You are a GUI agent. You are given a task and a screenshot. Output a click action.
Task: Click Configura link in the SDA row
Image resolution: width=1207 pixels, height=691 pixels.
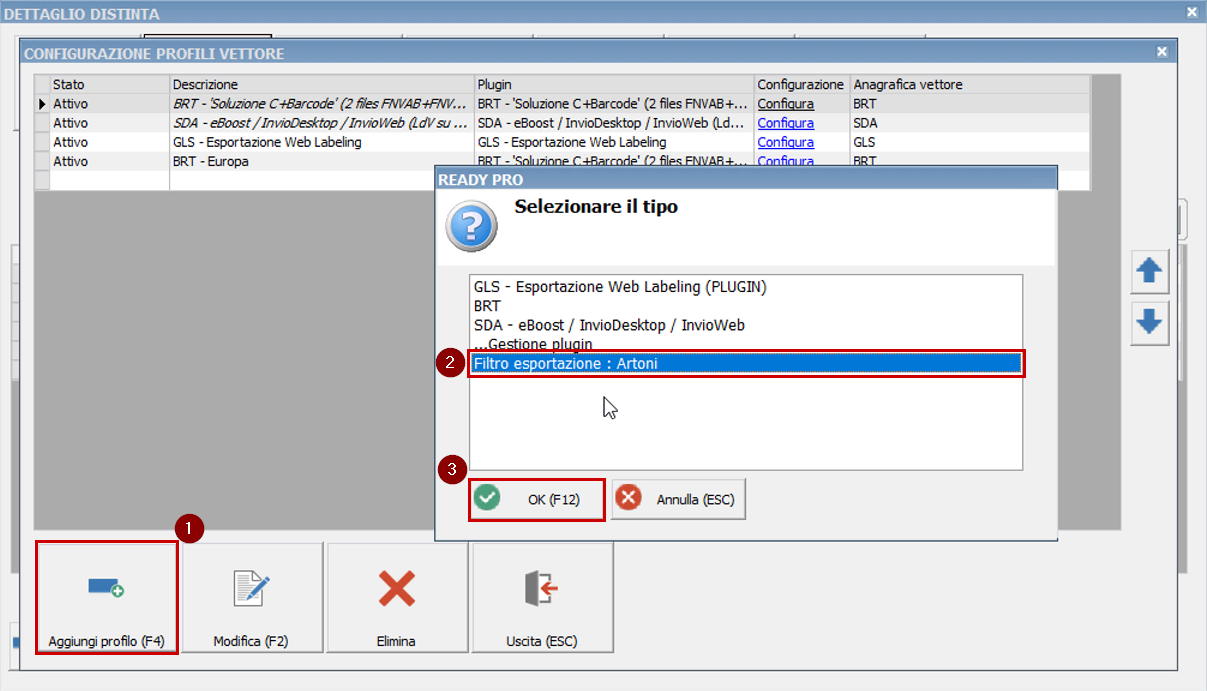click(x=785, y=123)
